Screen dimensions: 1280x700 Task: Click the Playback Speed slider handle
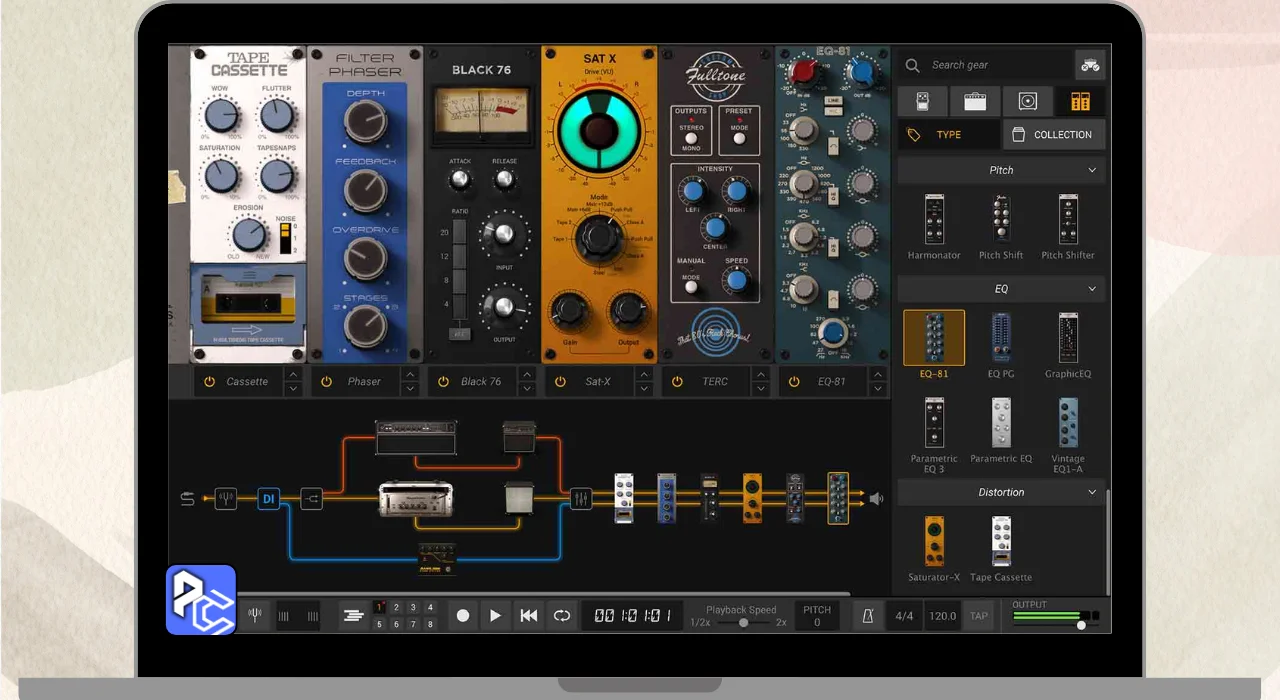743,622
